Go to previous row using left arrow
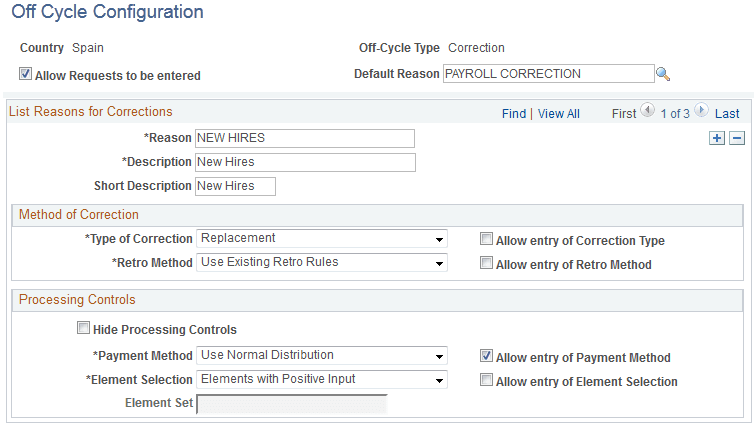The width and height of the screenshot is (756, 427). pyautogui.click(x=647, y=112)
